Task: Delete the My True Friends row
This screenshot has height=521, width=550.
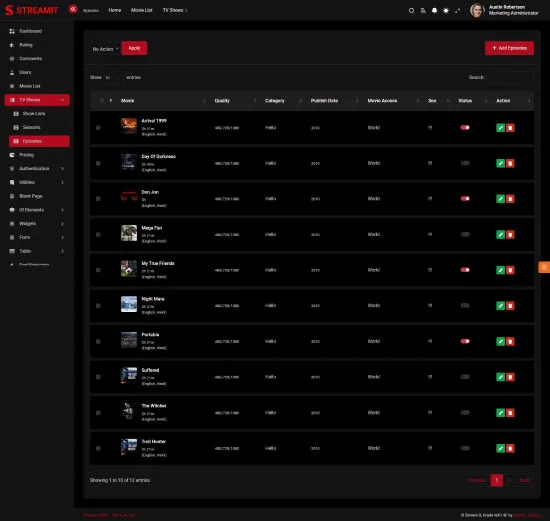Action: click(510, 270)
